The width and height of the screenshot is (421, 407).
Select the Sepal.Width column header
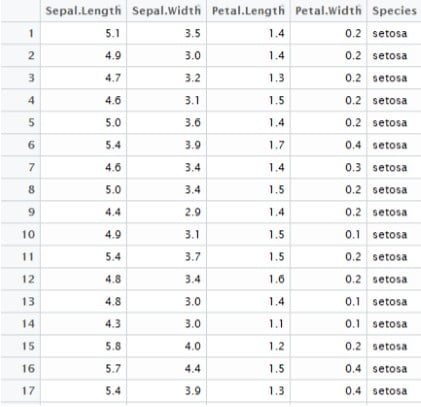(166, 11)
